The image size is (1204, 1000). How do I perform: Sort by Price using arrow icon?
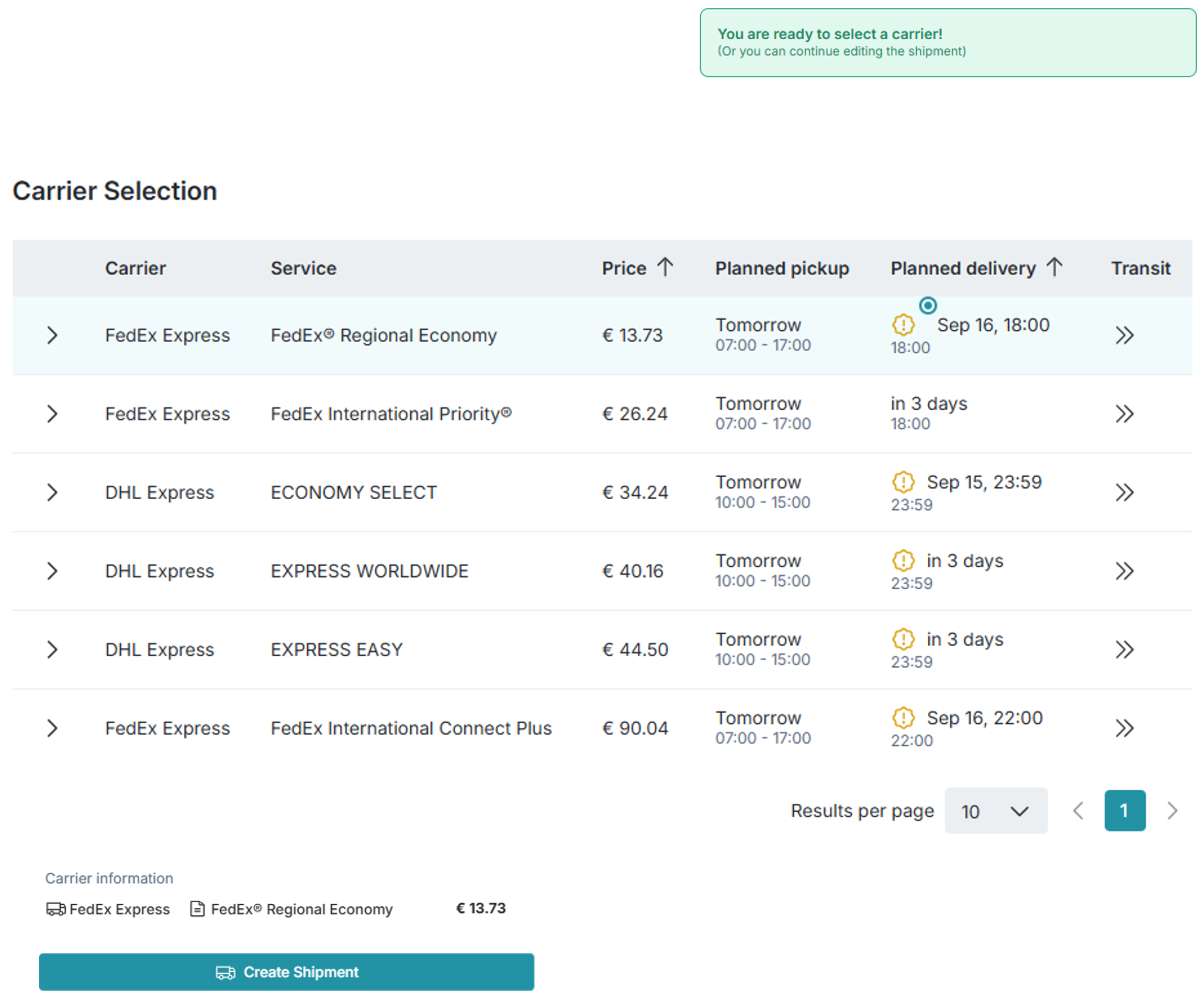[x=665, y=267]
